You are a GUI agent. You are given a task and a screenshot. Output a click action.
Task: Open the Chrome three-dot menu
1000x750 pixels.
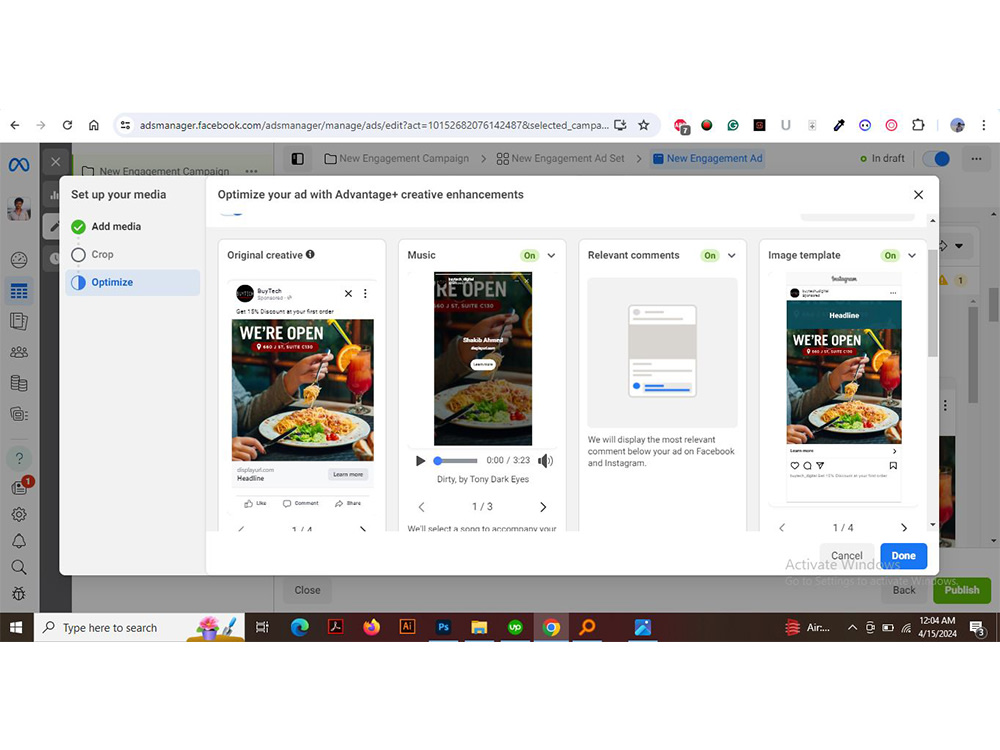983,125
